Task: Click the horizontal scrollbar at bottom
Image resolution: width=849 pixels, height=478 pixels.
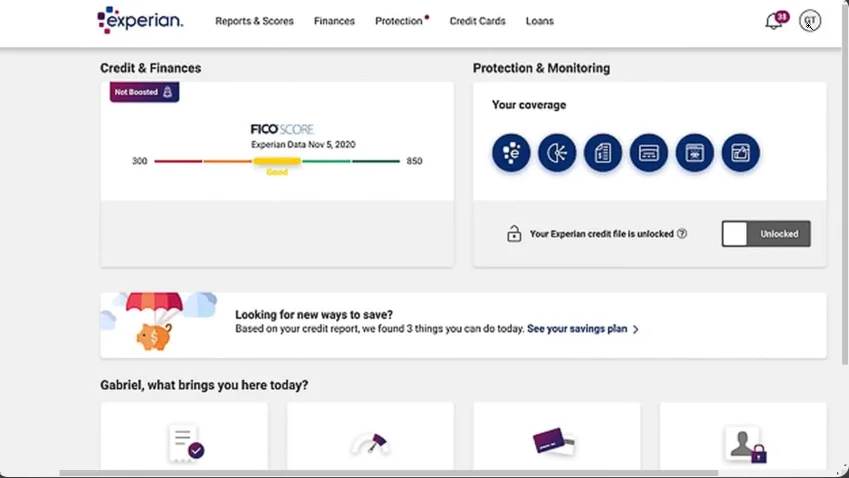Action: point(388,473)
